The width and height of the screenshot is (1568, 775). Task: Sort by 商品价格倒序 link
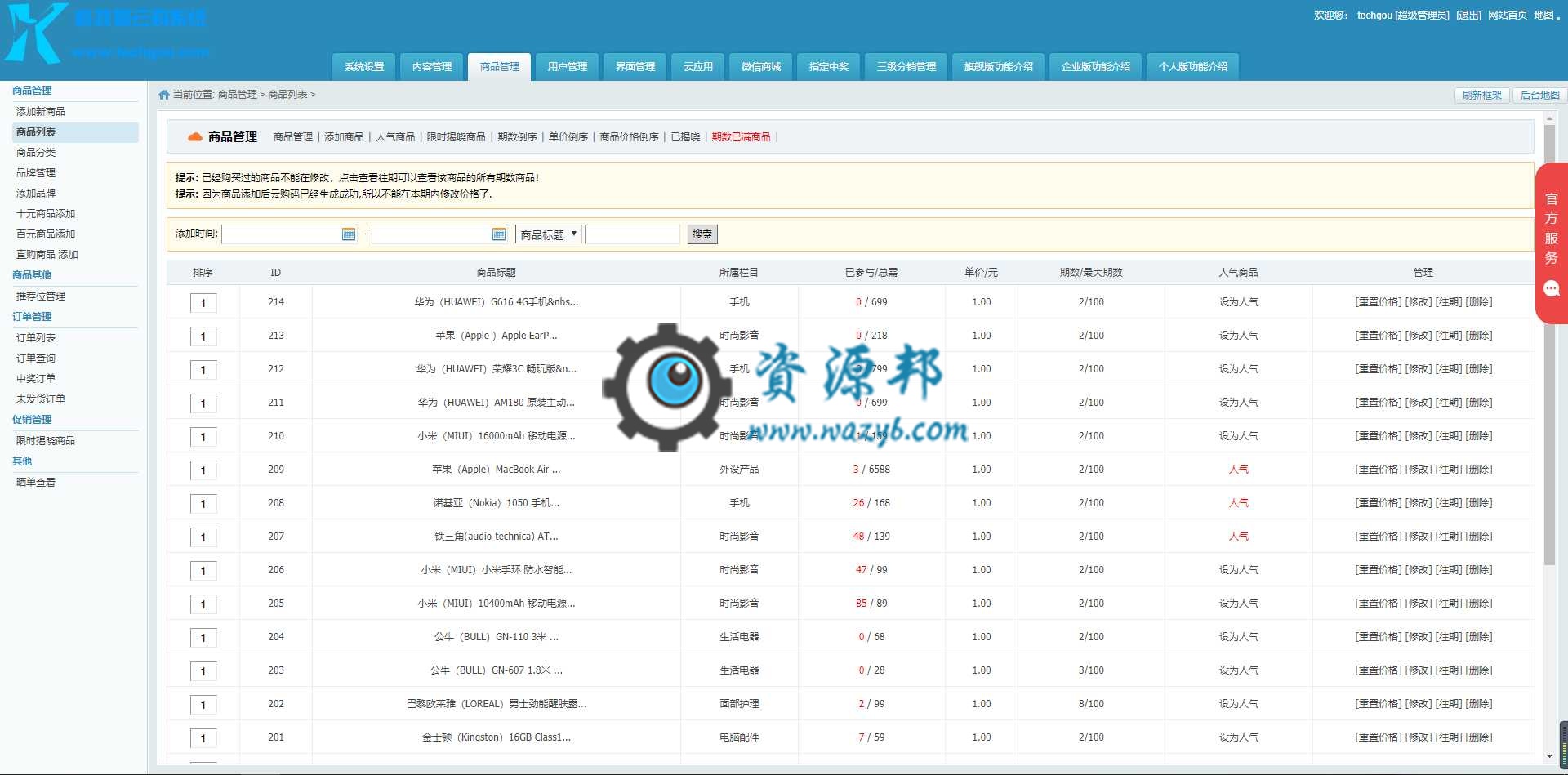click(629, 137)
